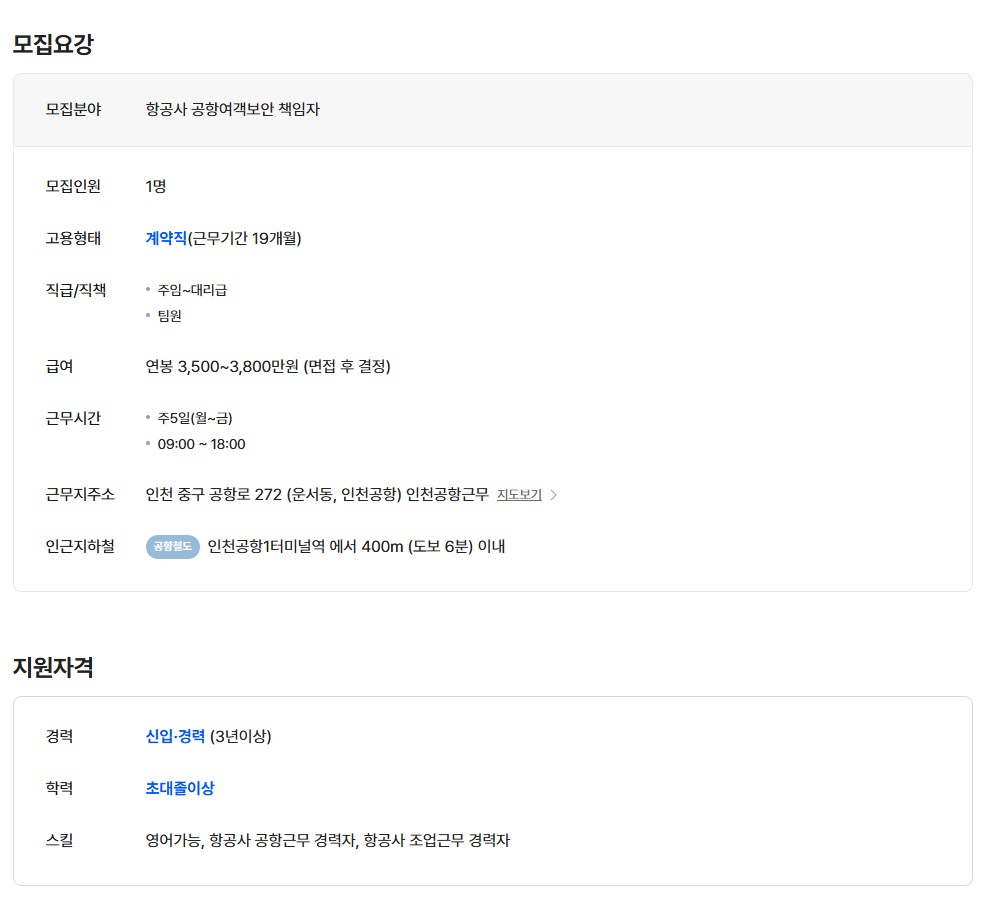Click the 주임~대리급 bullet item

point(192,290)
